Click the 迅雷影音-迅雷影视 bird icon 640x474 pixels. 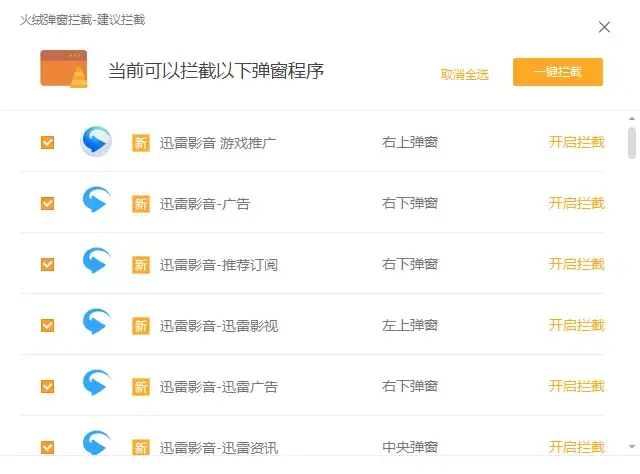coord(96,325)
